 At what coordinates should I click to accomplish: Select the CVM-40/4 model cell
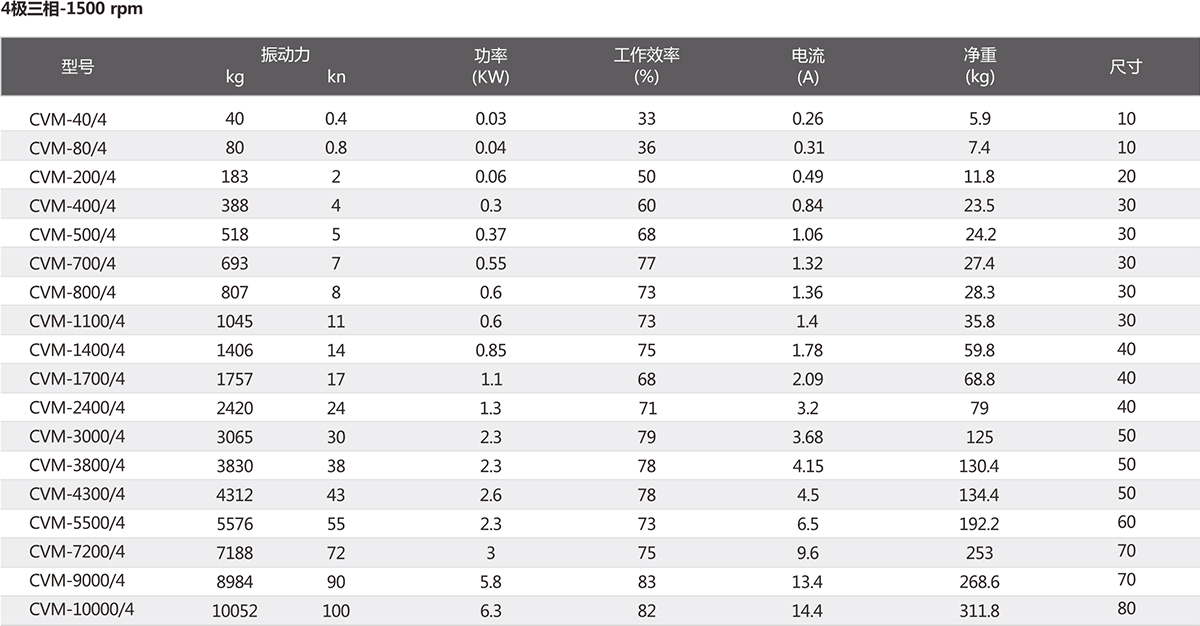click(x=66, y=118)
